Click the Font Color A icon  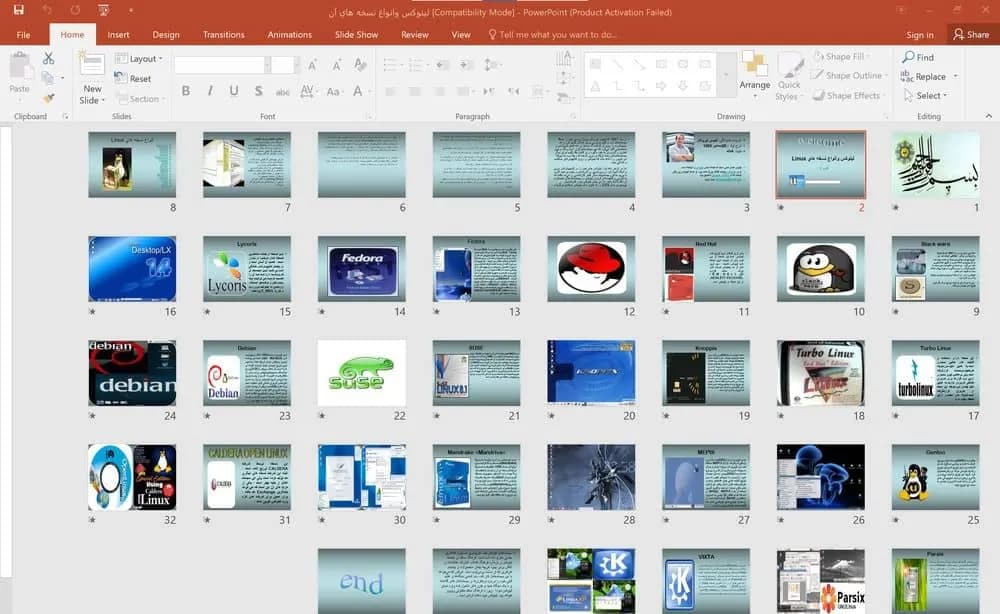pyautogui.click(x=358, y=91)
